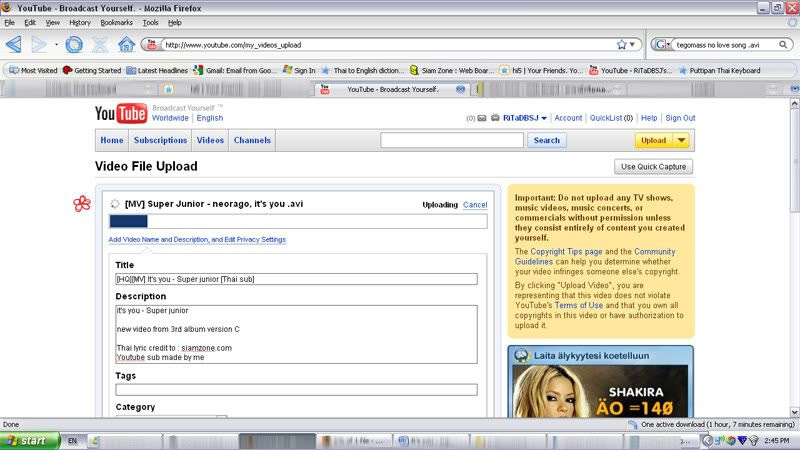This screenshot has width=800, height=450.
Task: Open the Latest Headlines feed bookmark
Action: (157, 70)
